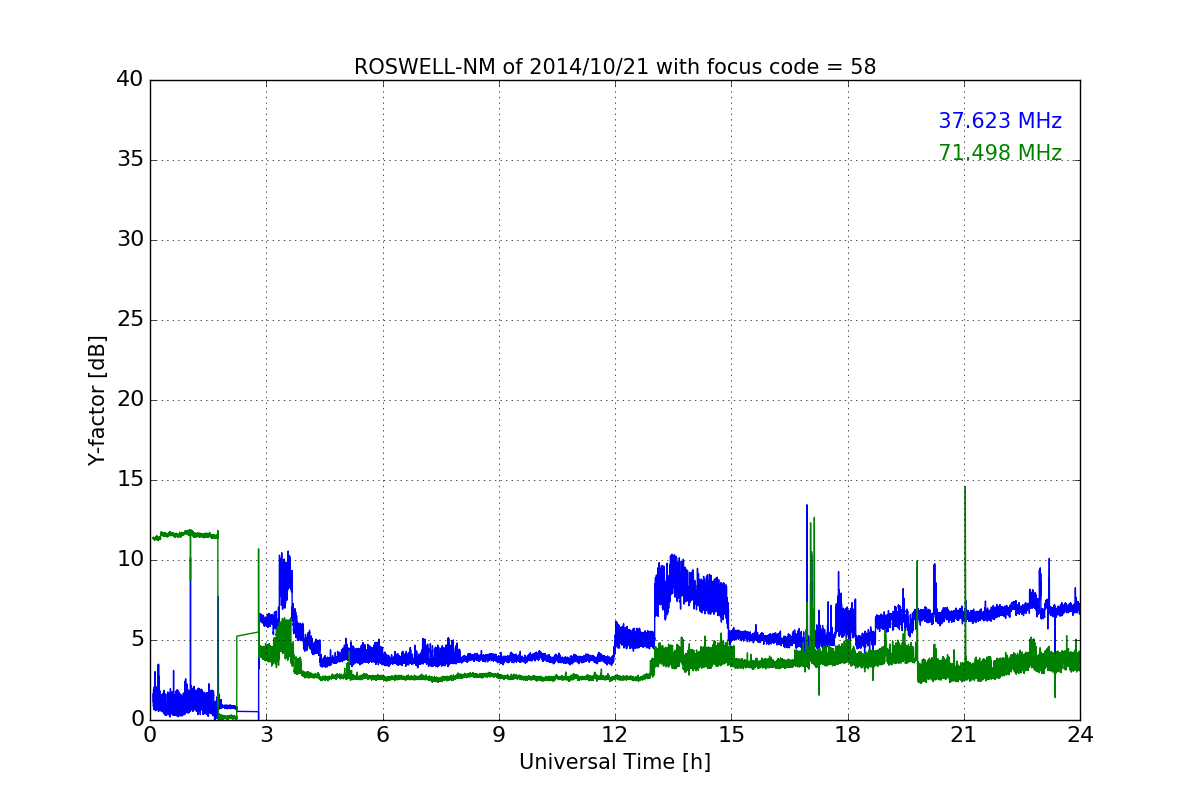Click the plot title "ROSWELL-NM of 2014/10/21 with focus code = 58"

tap(615, 67)
